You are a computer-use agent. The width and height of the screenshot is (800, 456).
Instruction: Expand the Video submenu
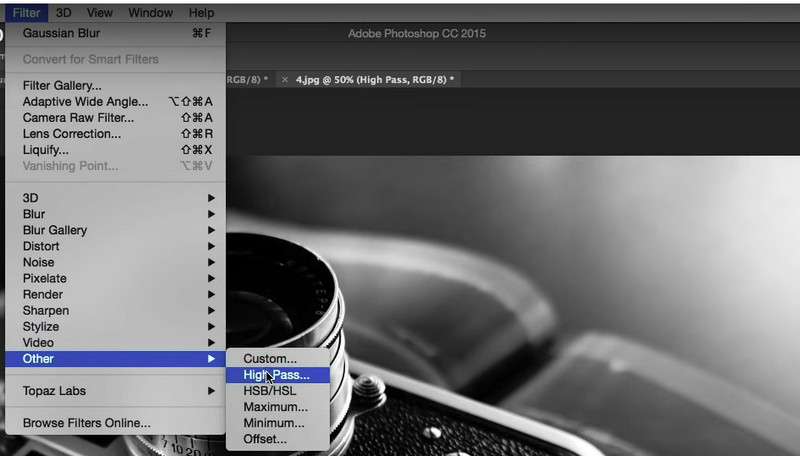[x=115, y=342]
